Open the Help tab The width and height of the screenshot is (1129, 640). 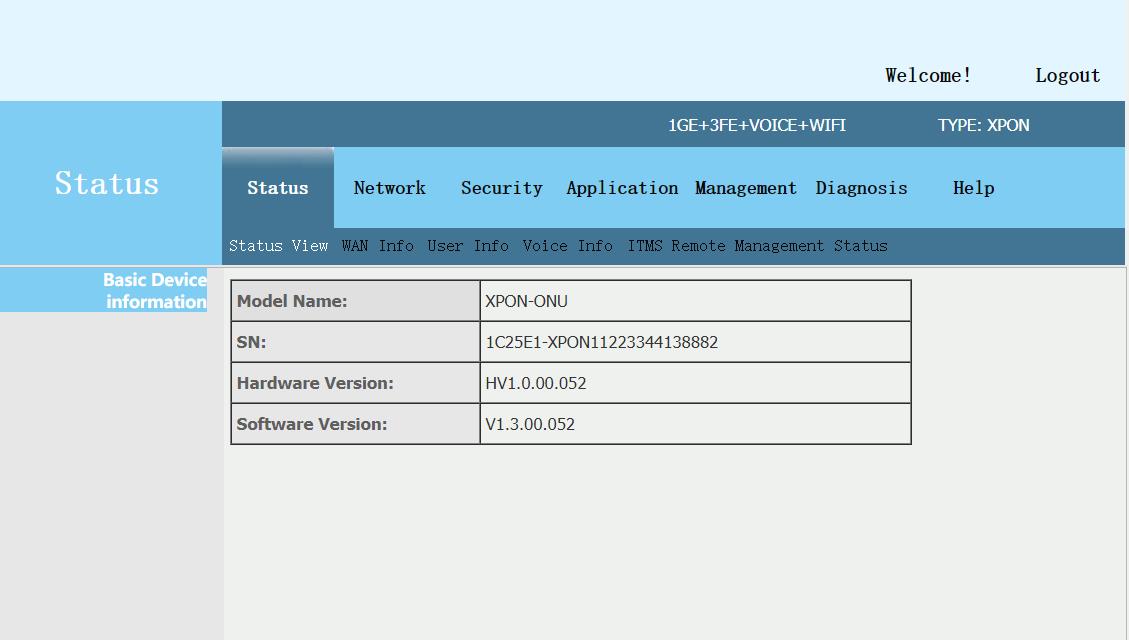click(973, 188)
